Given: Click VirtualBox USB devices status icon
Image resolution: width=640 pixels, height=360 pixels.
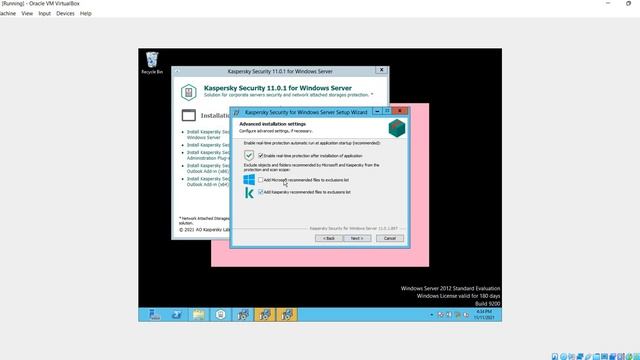Looking at the screenshot, I should click(588, 357).
